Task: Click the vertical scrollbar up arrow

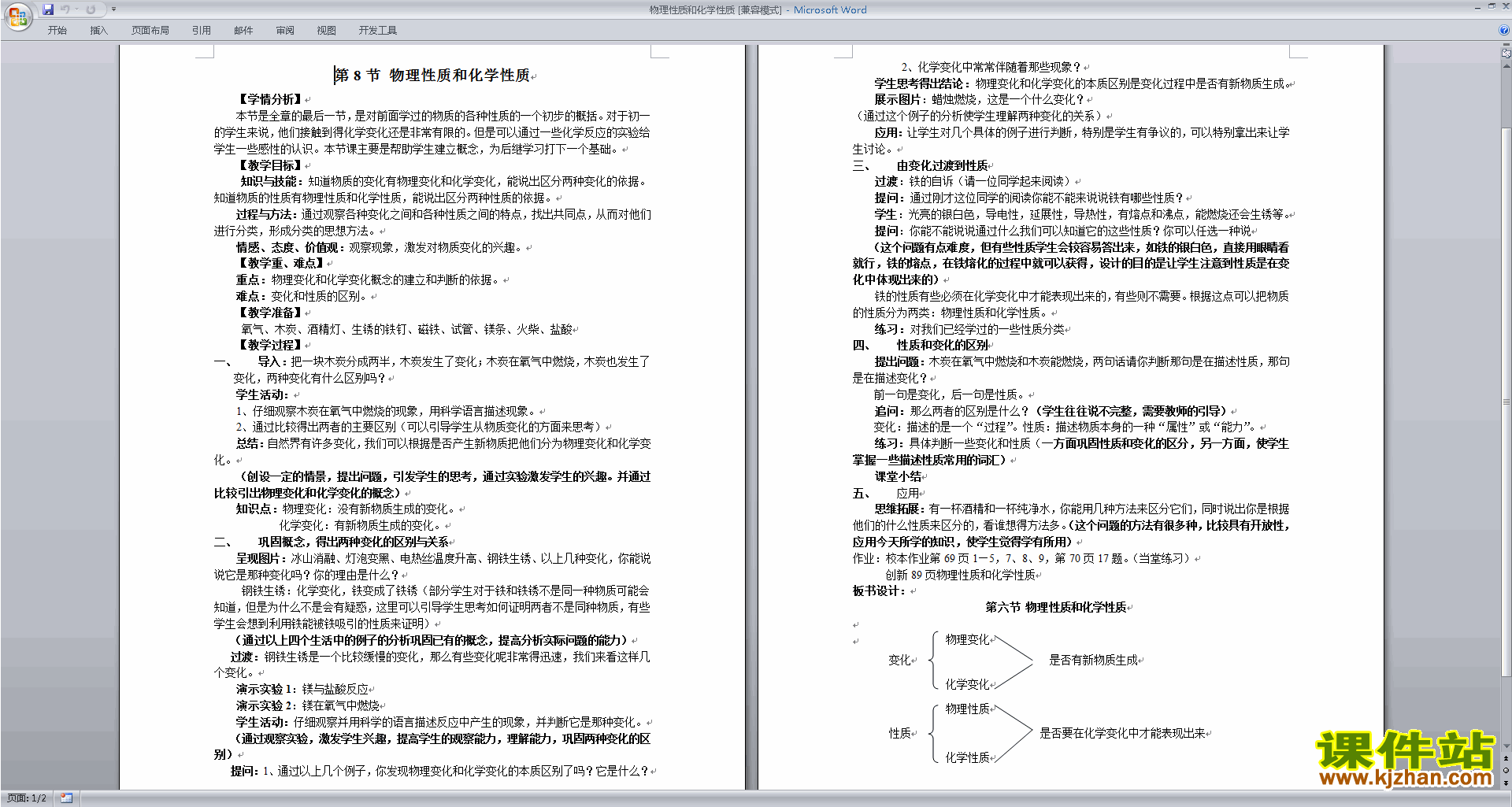Action: point(1506,65)
